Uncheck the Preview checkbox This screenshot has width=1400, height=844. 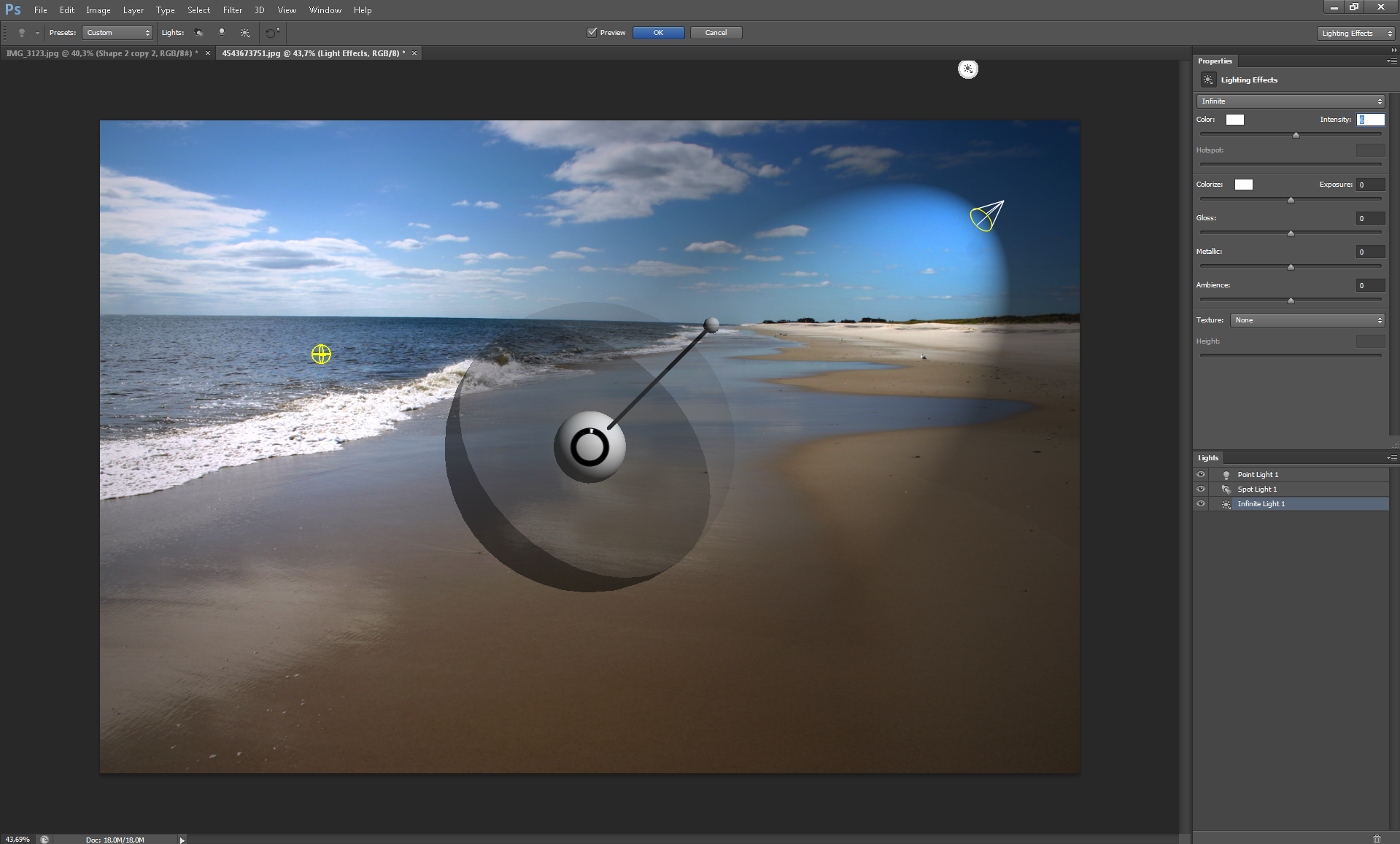592,33
